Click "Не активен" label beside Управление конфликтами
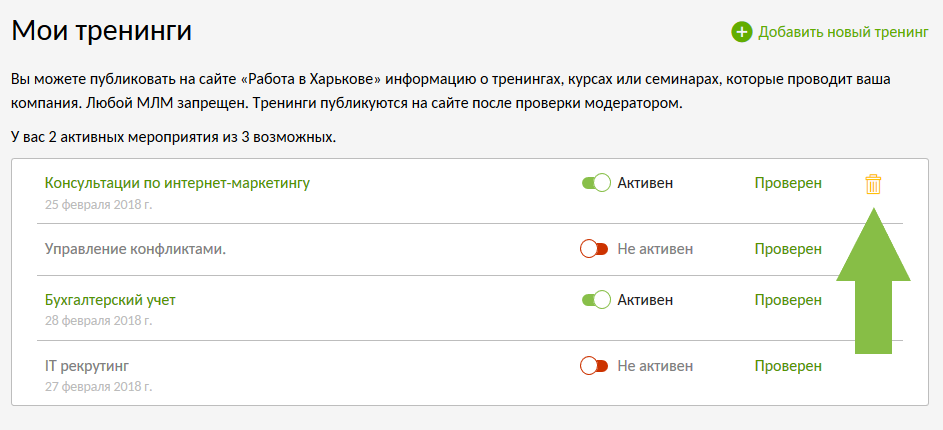The width and height of the screenshot is (943, 430). (x=656, y=248)
